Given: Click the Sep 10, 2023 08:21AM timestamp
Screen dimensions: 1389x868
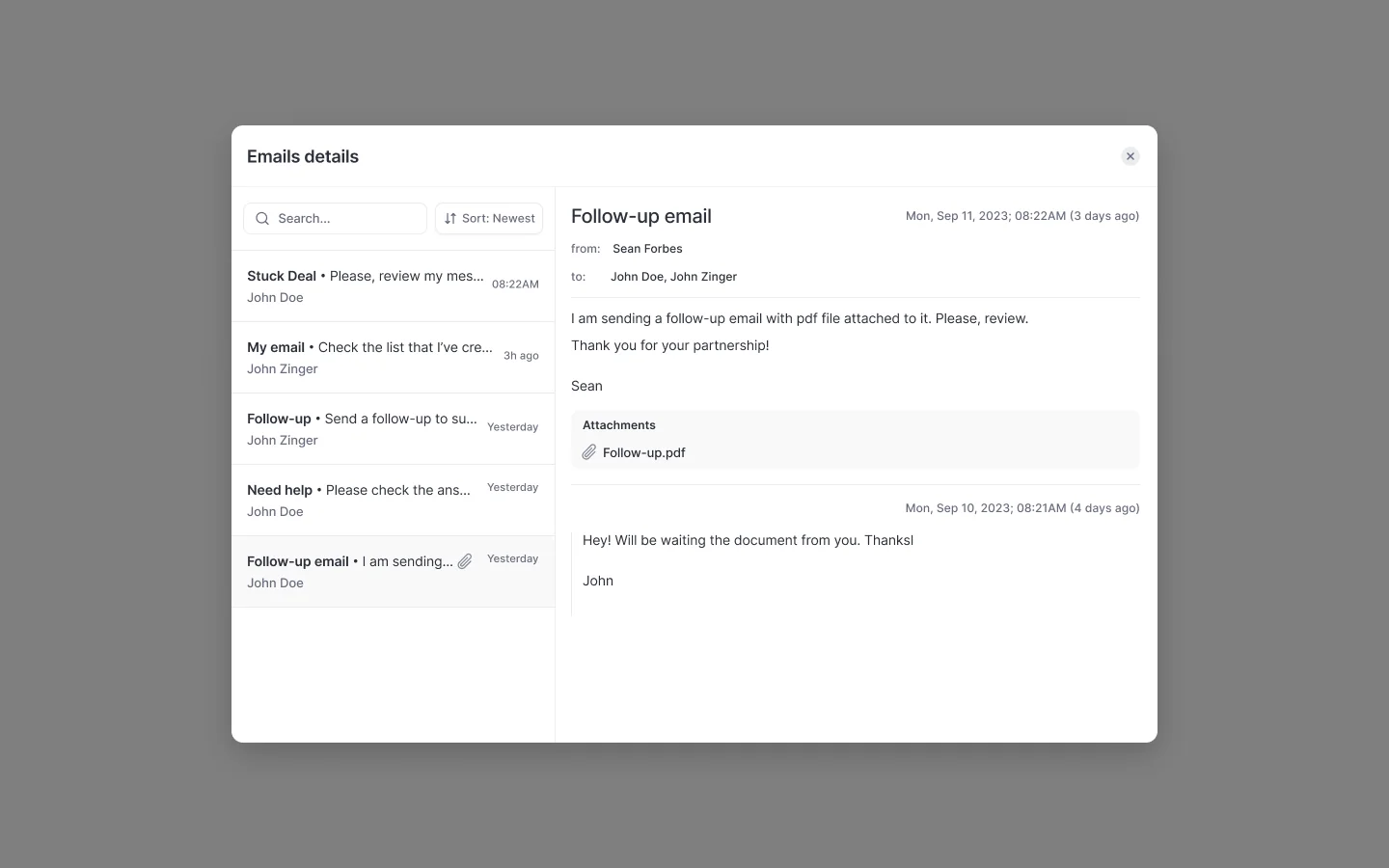Looking at the screenshot, I should click(x=1022, y=508).
